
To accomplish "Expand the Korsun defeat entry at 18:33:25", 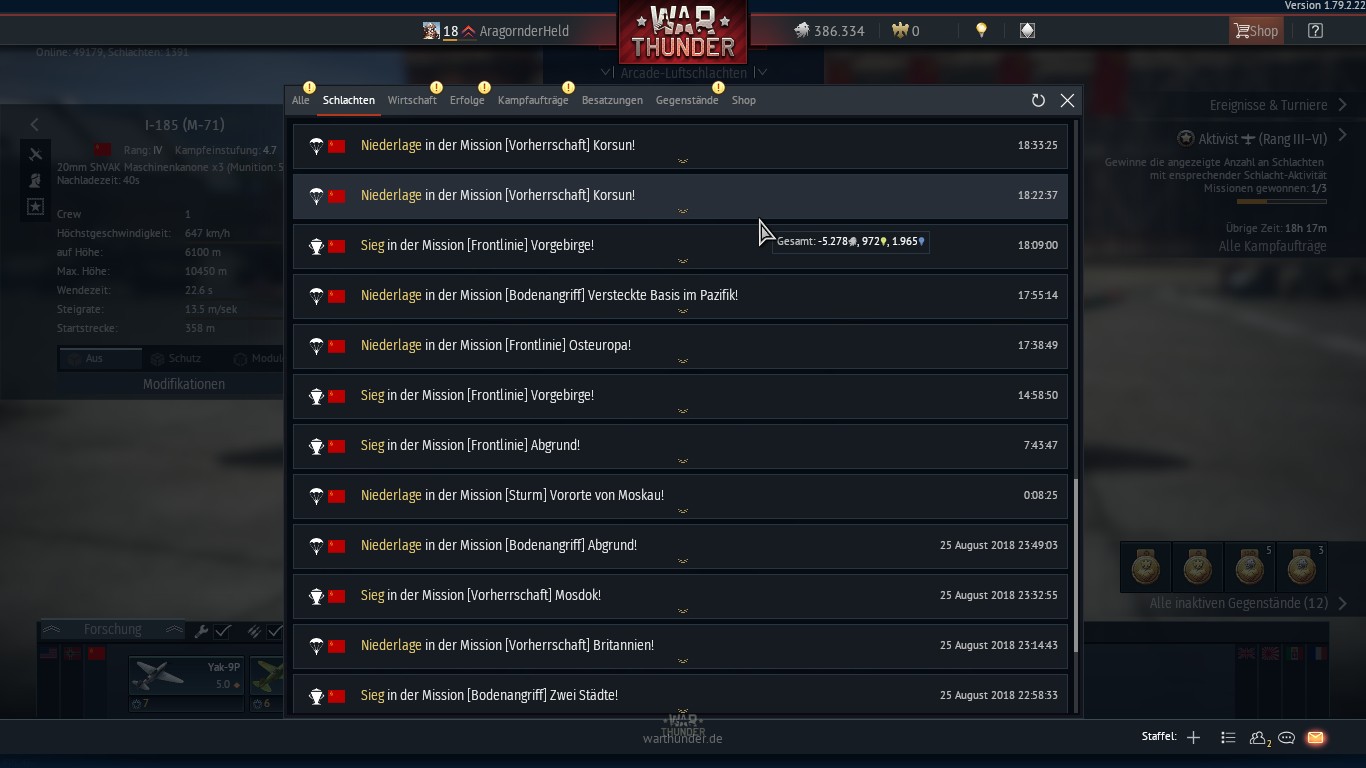I will tap(680, 145).
